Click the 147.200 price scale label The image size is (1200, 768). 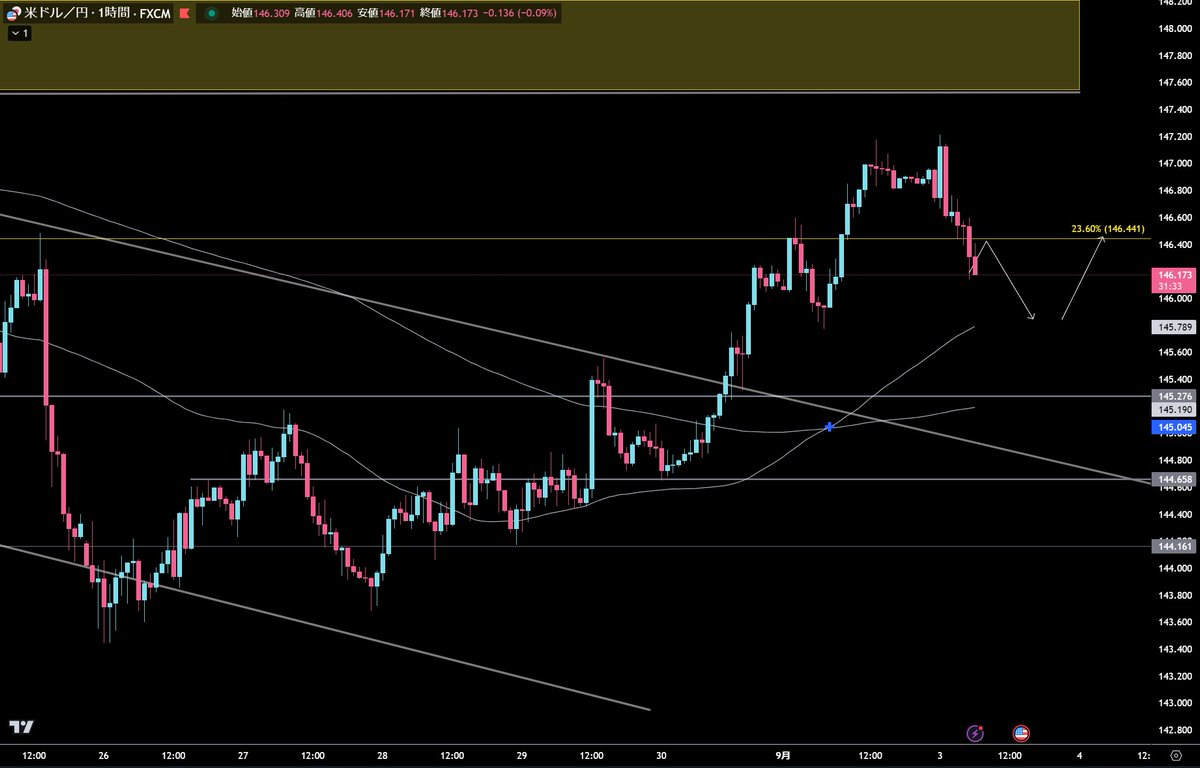pyautogui.click(x=1174, y=137)
